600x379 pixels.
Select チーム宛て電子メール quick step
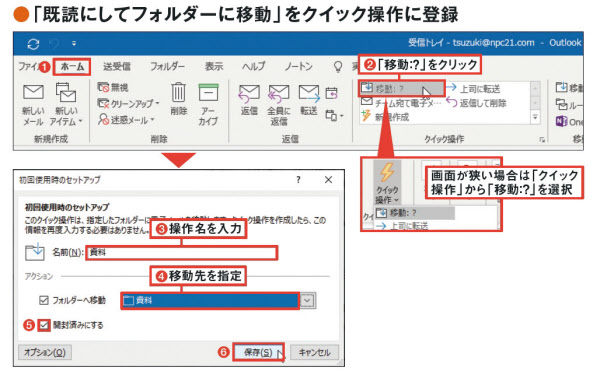click(x=401, y=103)
